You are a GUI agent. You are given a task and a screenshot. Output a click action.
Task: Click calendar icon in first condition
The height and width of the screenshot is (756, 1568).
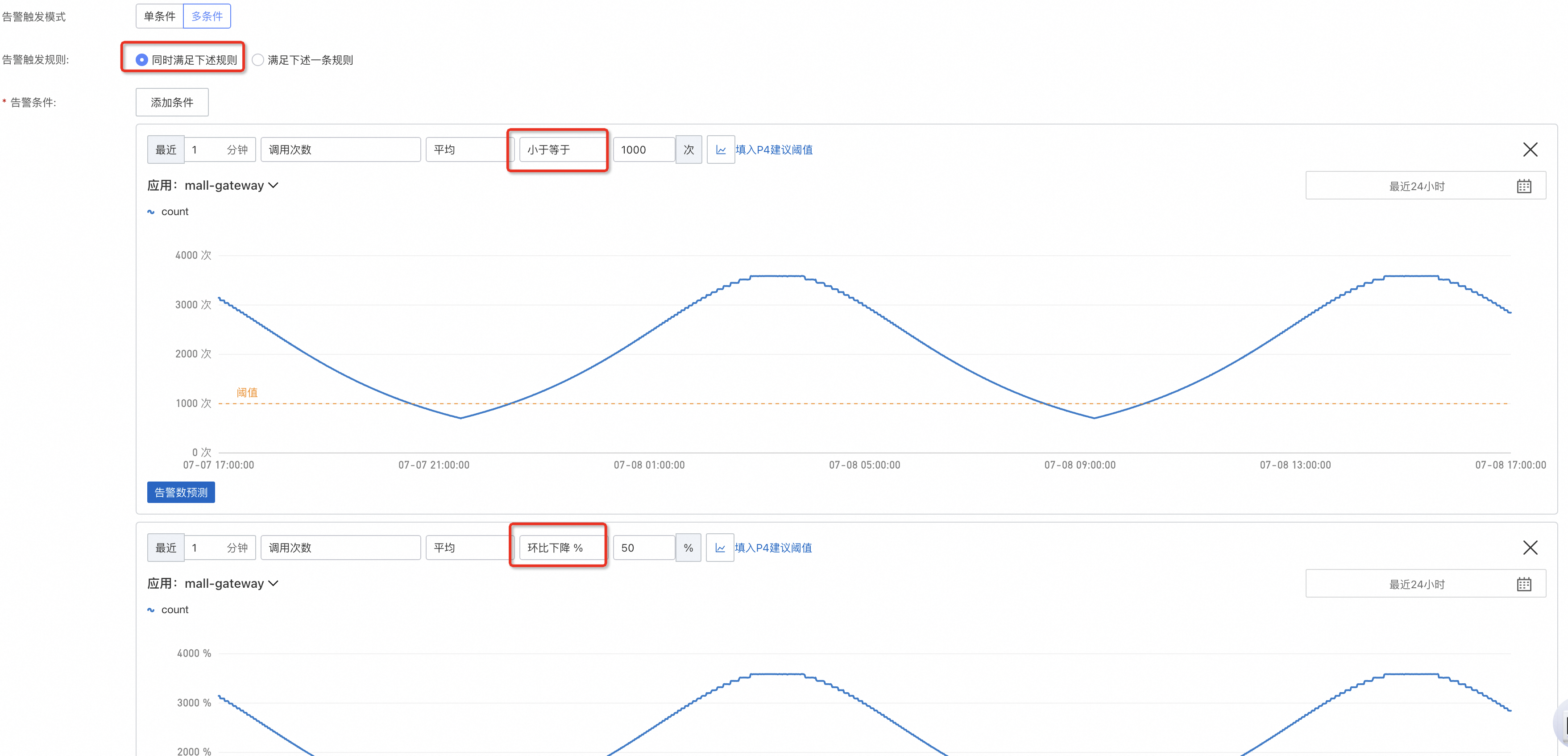[1523, 186]
